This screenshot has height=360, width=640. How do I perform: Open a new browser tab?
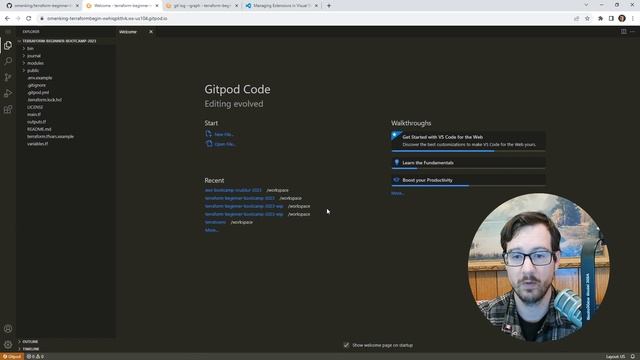329,6
